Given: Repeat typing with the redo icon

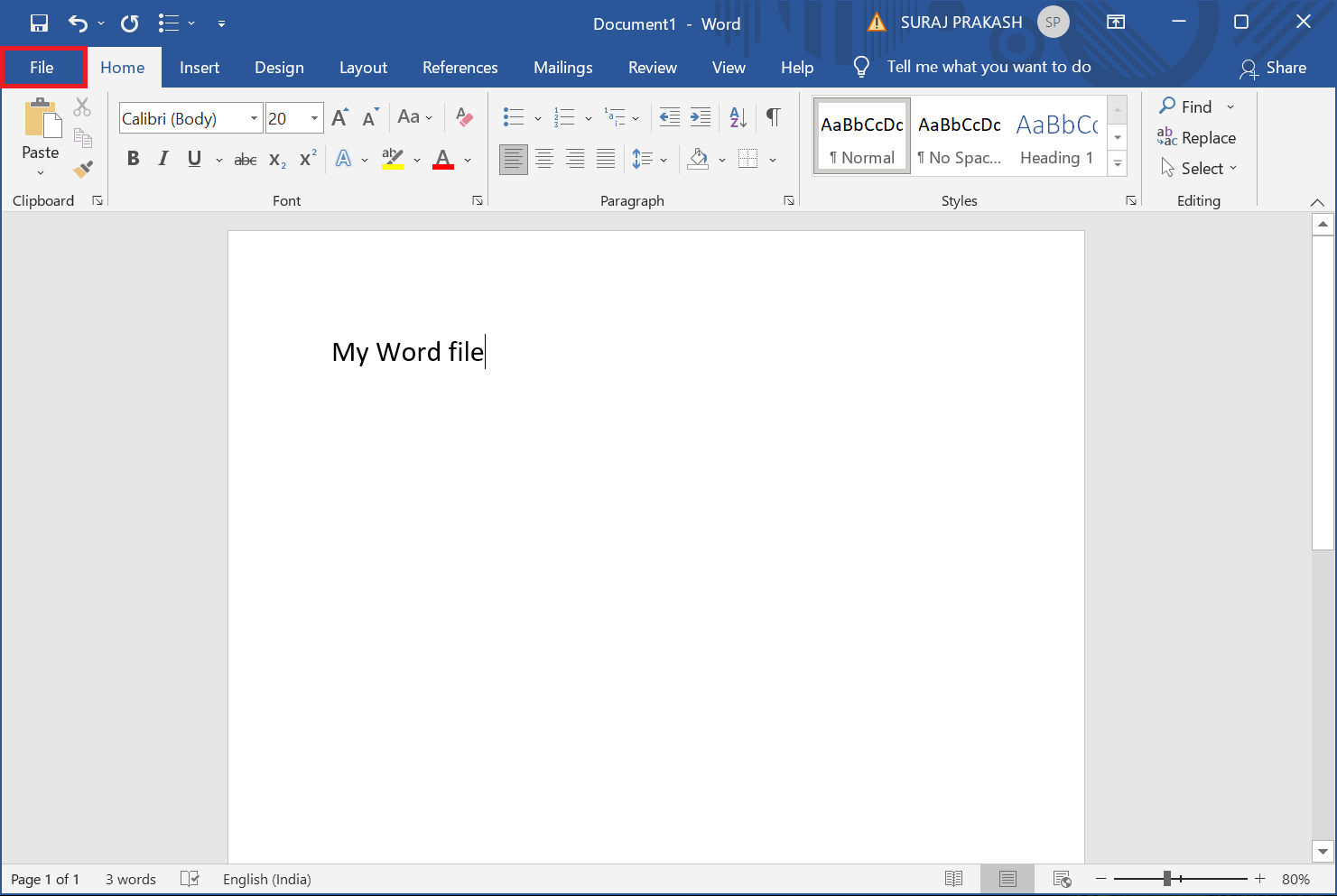Looking at the screenshot, I should [x=130, y=23].
